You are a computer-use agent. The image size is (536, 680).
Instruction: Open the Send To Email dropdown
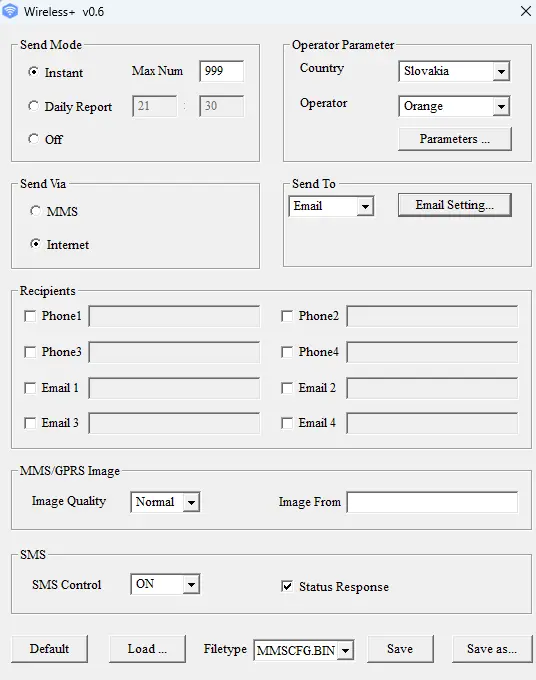(331, 206)
